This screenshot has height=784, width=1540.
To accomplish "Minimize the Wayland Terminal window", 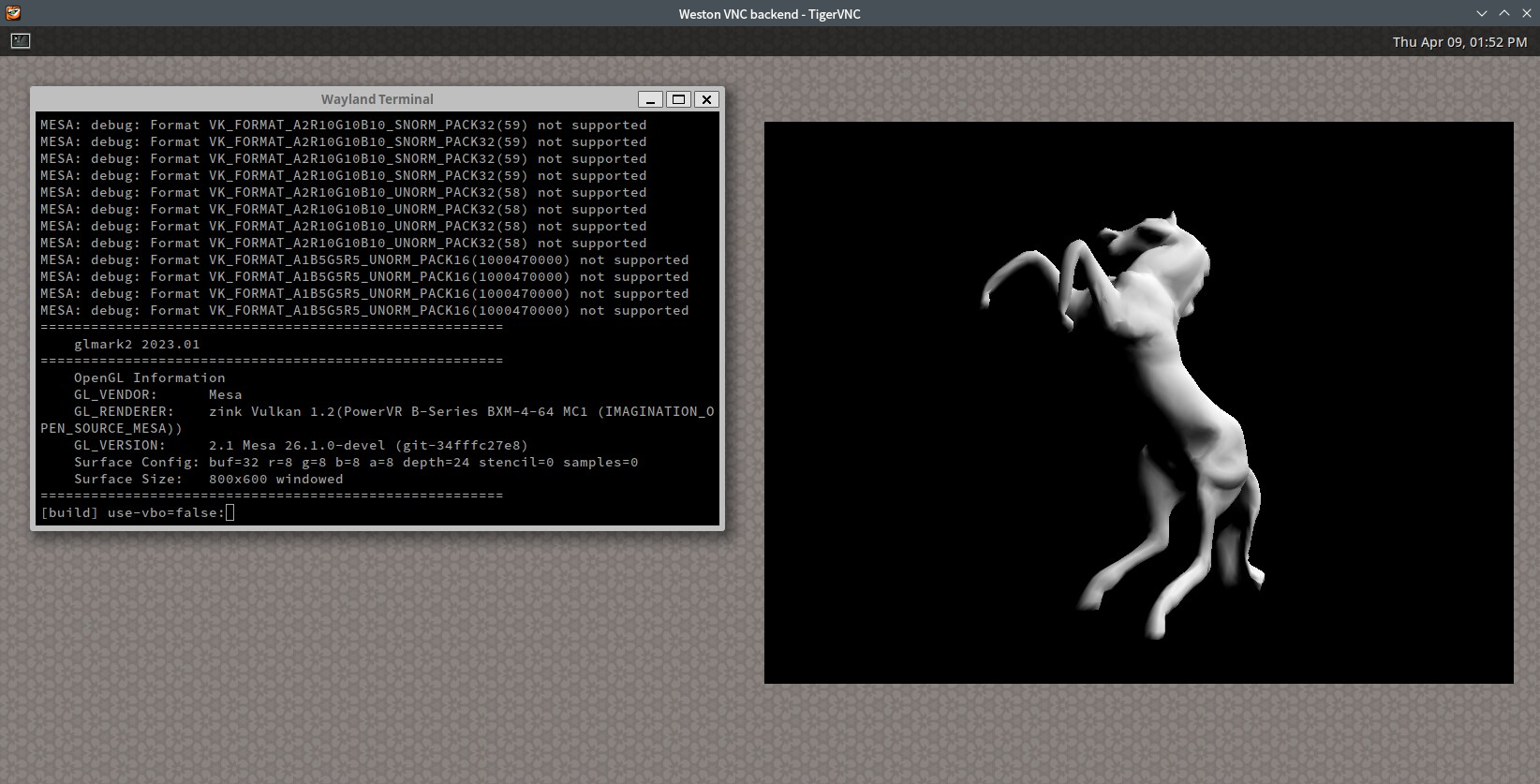I will pyautogui.click(x=650, y=99).
